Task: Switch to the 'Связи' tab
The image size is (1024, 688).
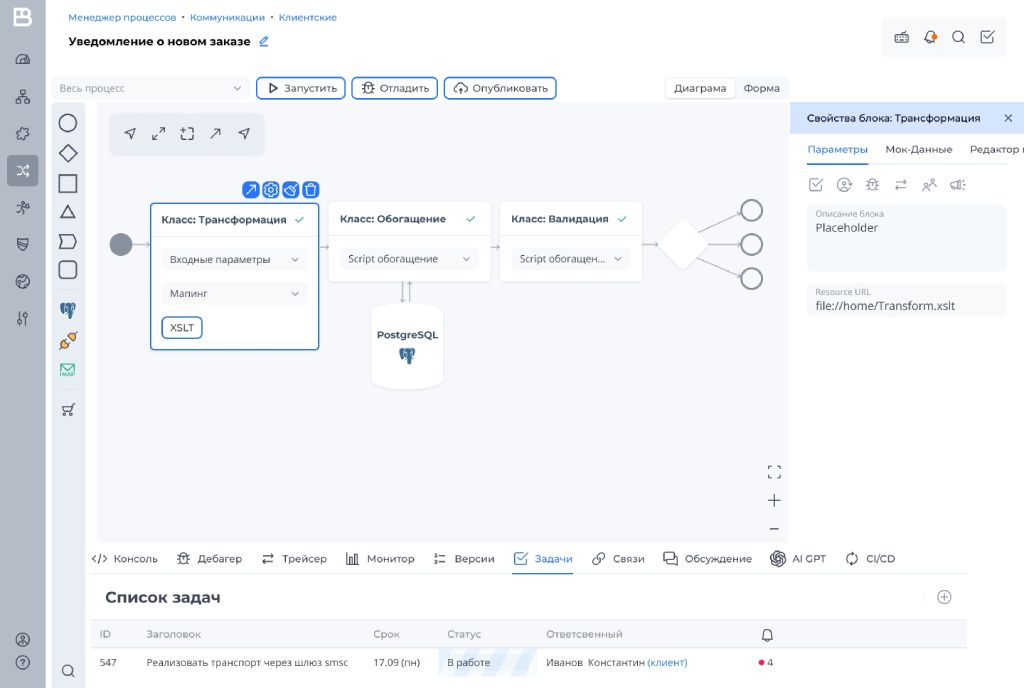Action: (618, 559)
